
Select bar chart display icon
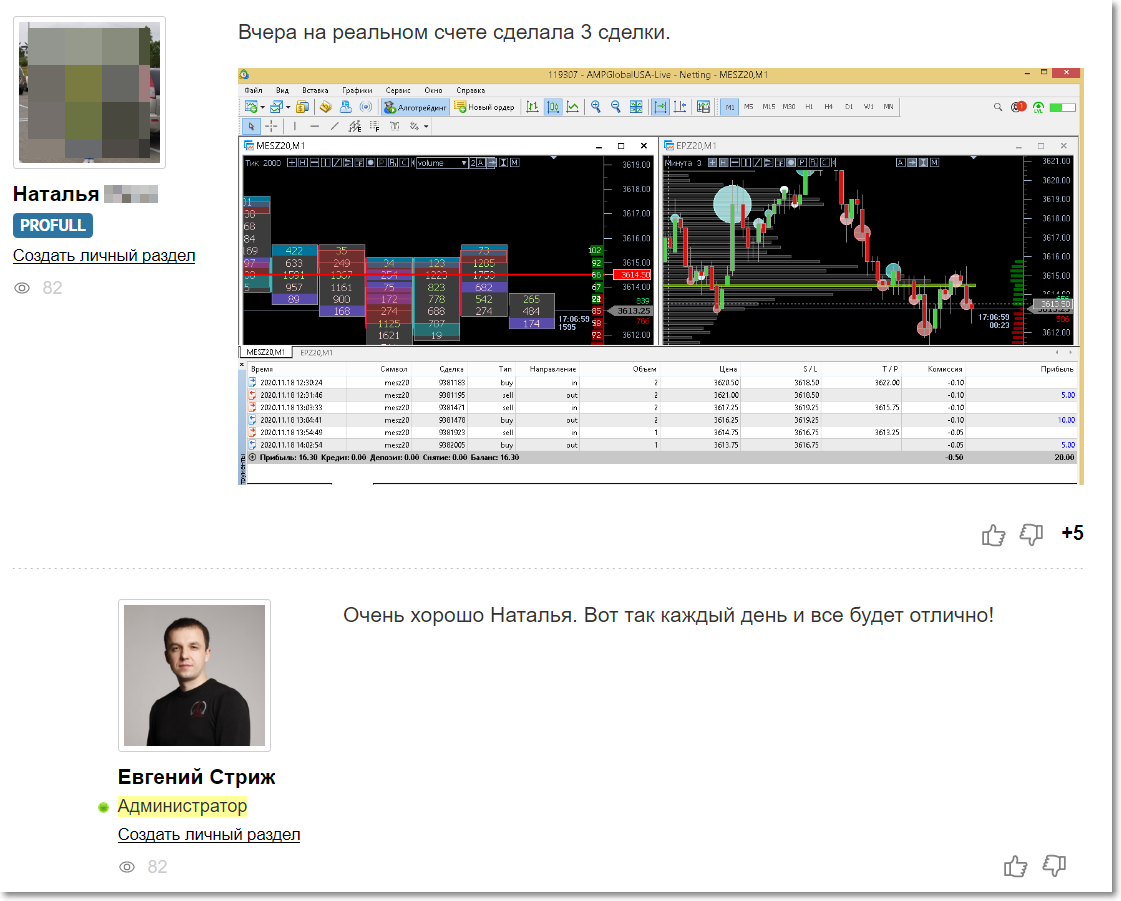pyautogui.click(x=533, y=107)
